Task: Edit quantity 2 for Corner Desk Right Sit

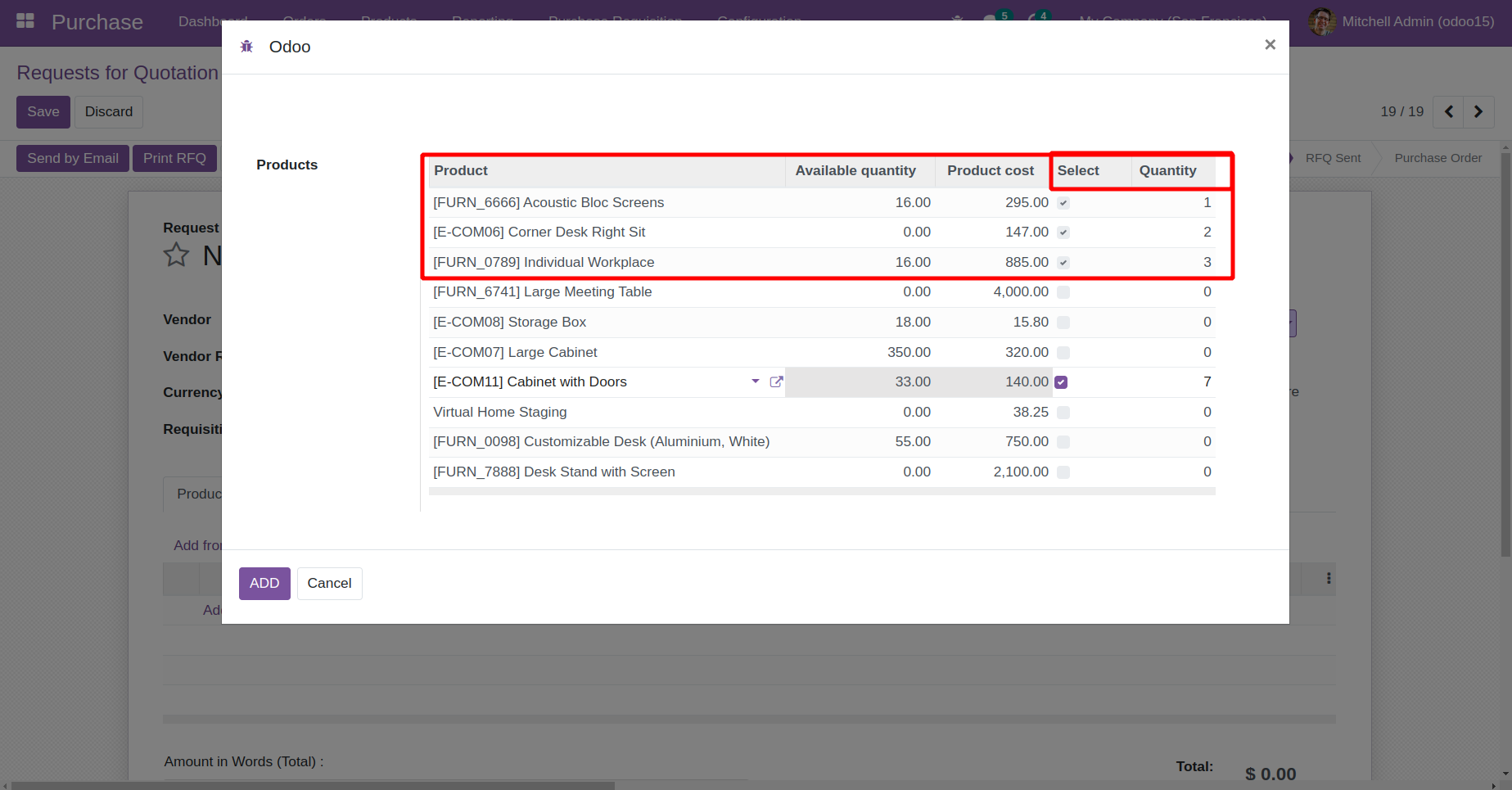Action: tap(1174, 232)
